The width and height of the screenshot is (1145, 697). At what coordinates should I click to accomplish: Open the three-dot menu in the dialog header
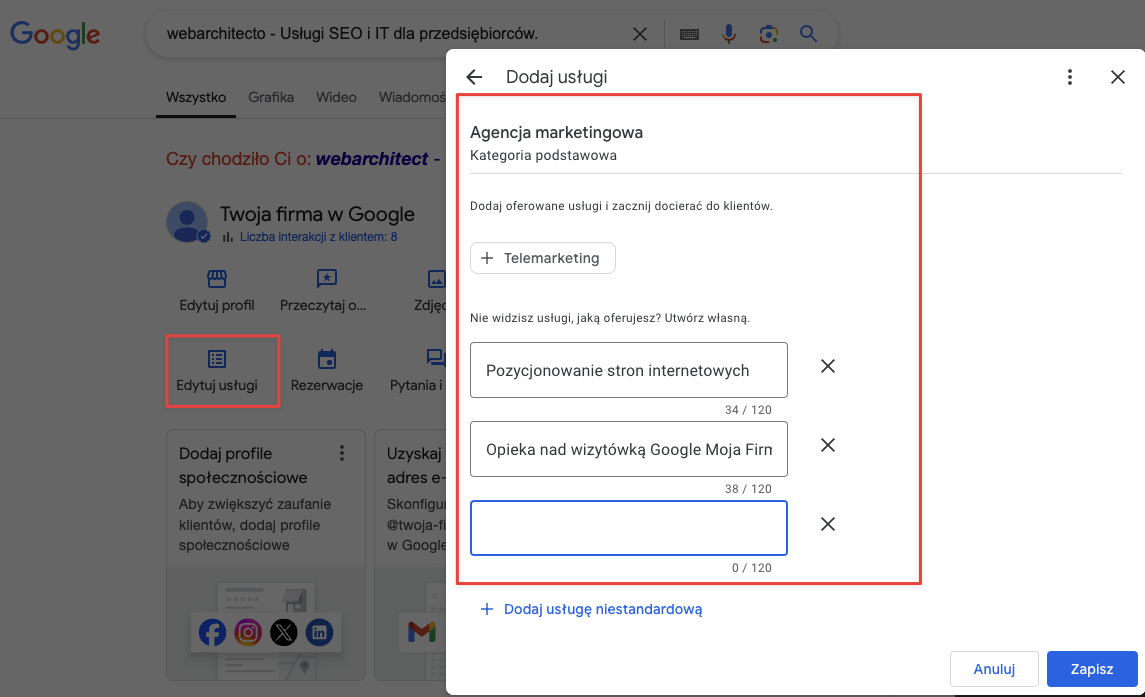pyautogui.click(x=1070, y=77)
